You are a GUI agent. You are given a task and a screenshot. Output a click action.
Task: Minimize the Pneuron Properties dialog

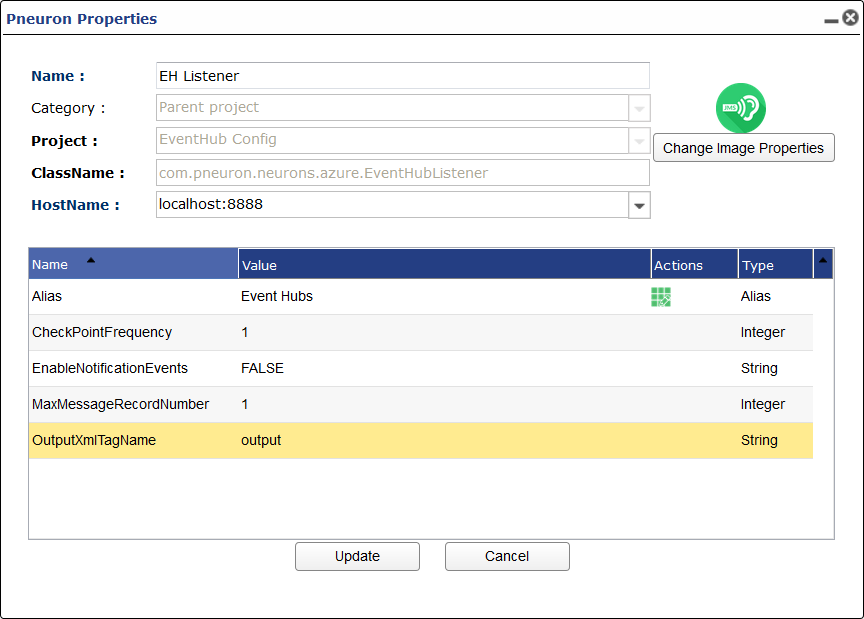click(x=831, y=21)
